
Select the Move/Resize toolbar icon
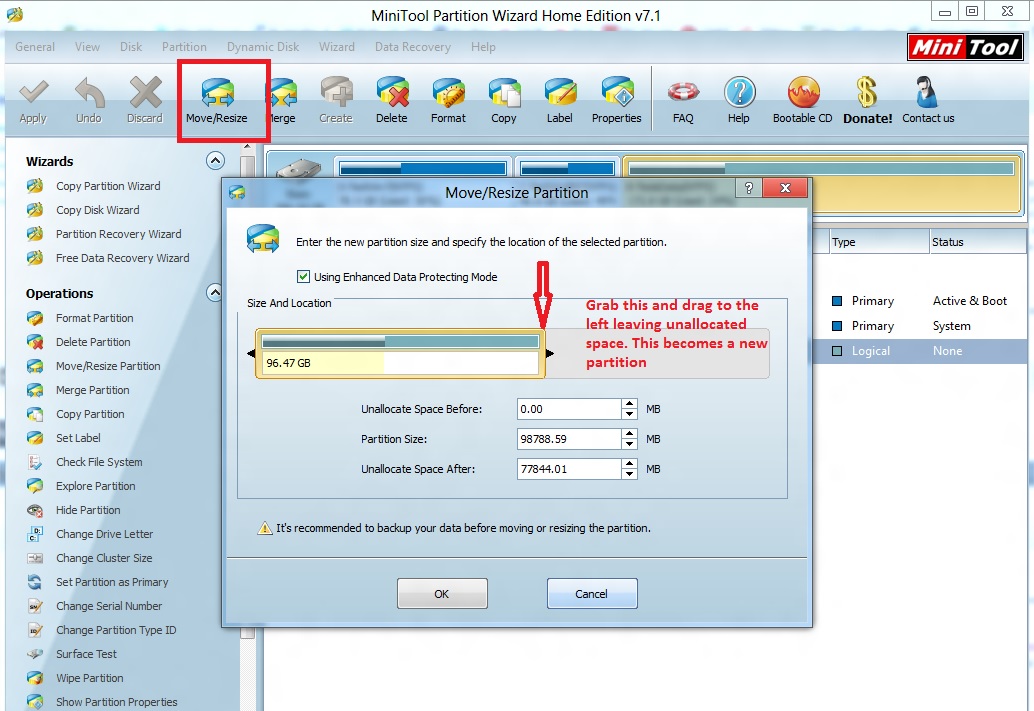pos(217,93)
